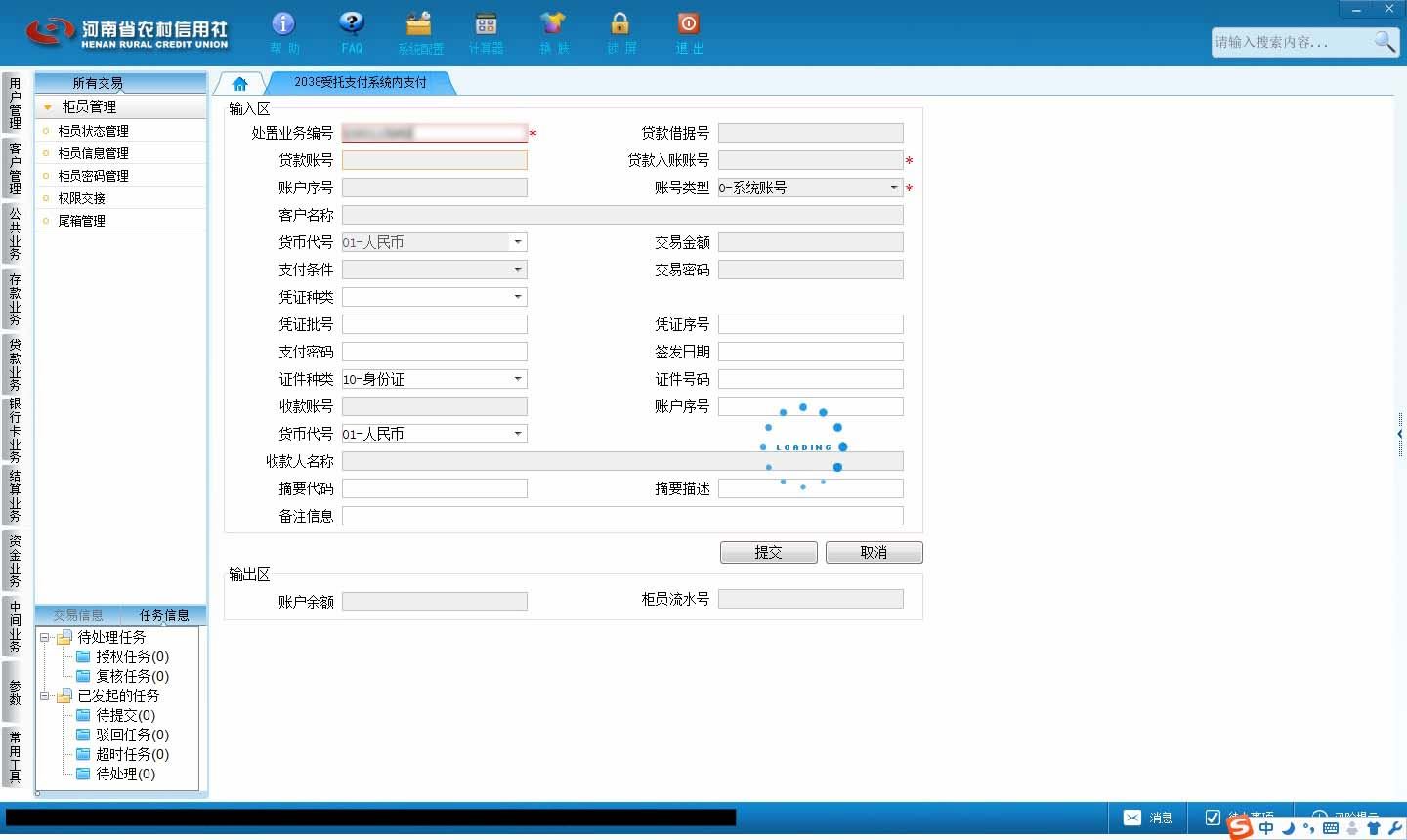Click the 换肤 change skin icon

pos(553,23)
